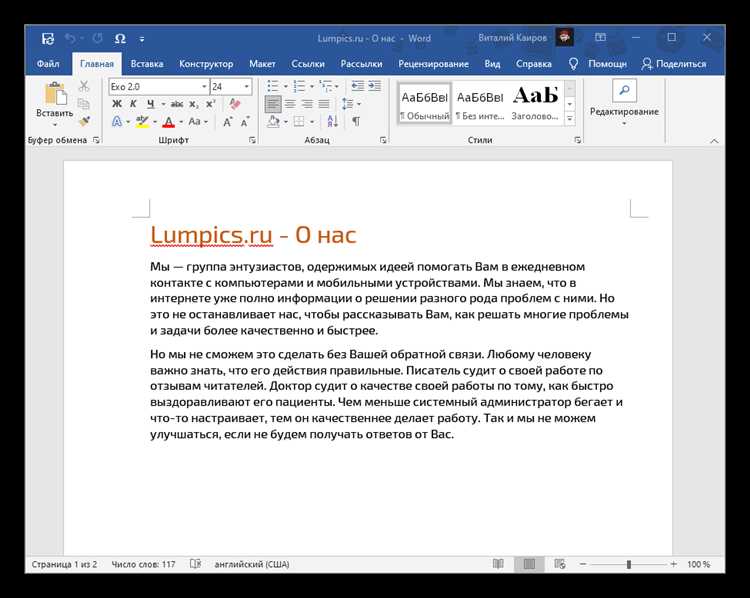Open the Рецензирование ribbon tab
The height and width of the screenshot is (598, 750).
433,64
